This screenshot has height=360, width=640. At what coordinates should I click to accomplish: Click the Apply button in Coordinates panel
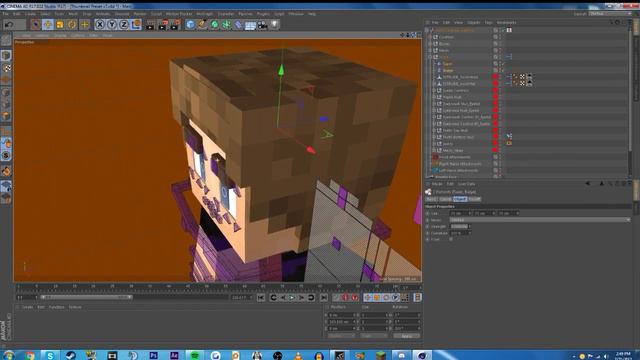pos(407,336)
